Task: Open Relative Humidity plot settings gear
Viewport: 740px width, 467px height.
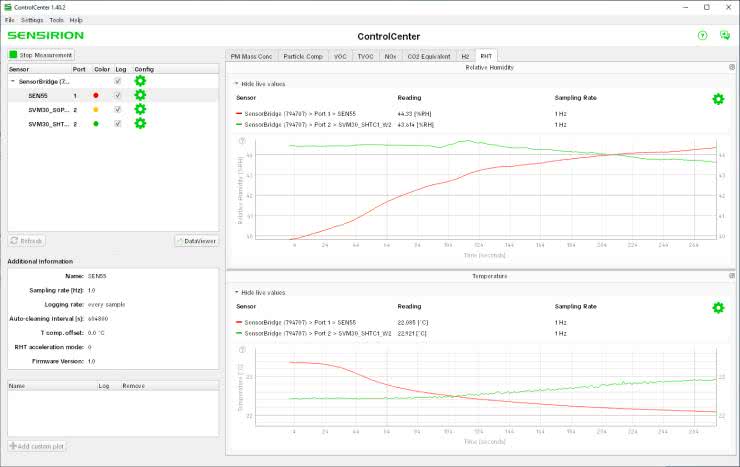Action: (718, 99)
